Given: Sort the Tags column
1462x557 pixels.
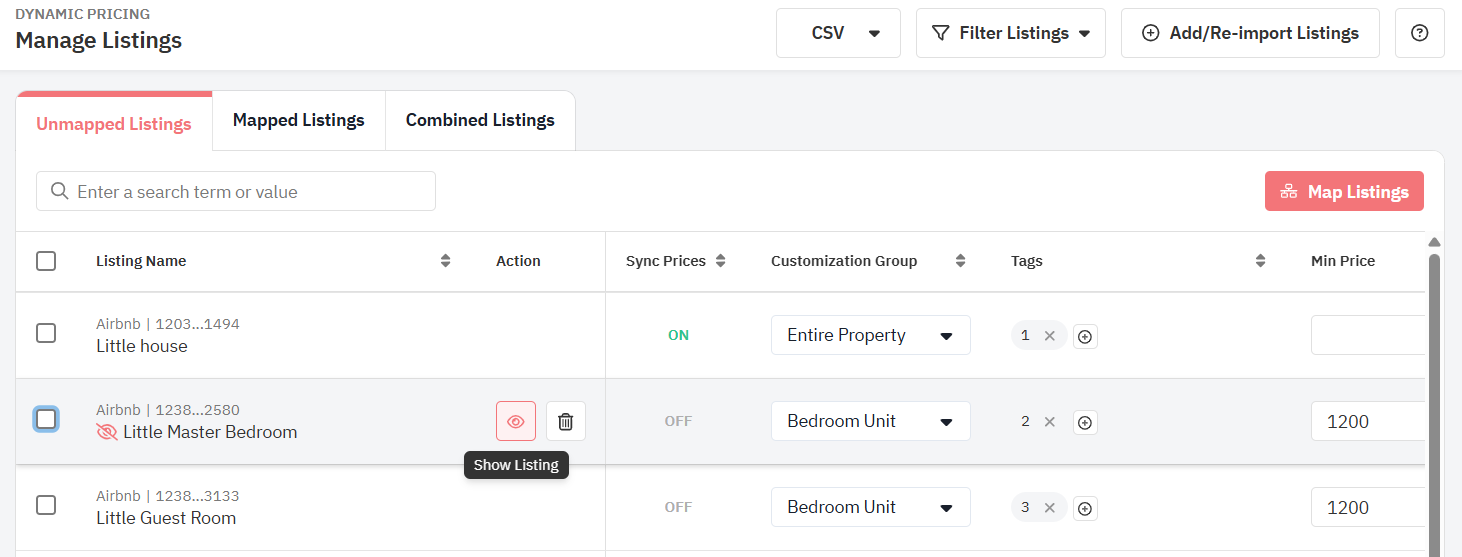Looking at the screenshot, I should (x=1260, y=261).
